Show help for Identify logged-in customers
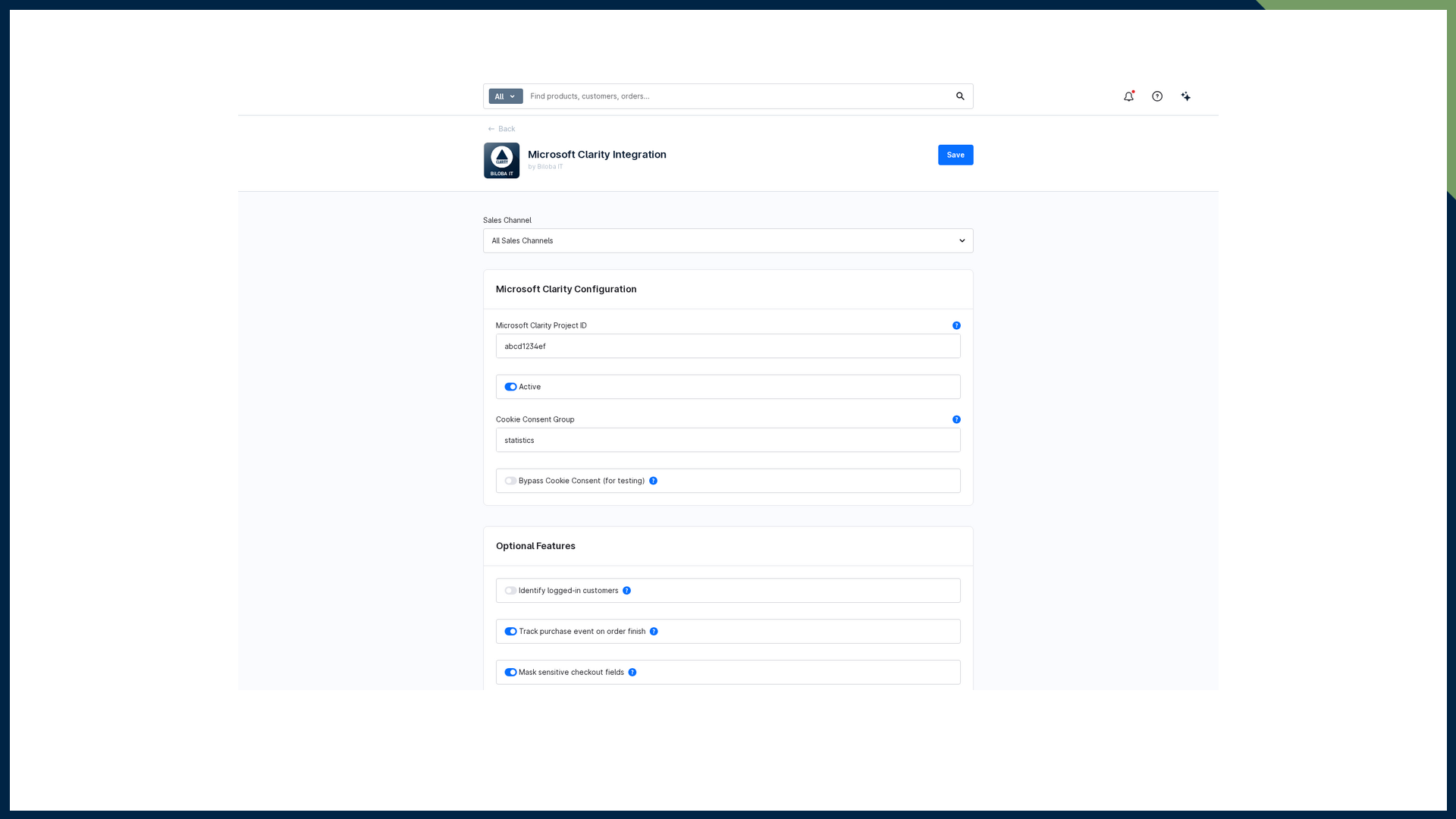Image resolution: width=1456 pixels, height=819 pixels. tap(626, 591)
